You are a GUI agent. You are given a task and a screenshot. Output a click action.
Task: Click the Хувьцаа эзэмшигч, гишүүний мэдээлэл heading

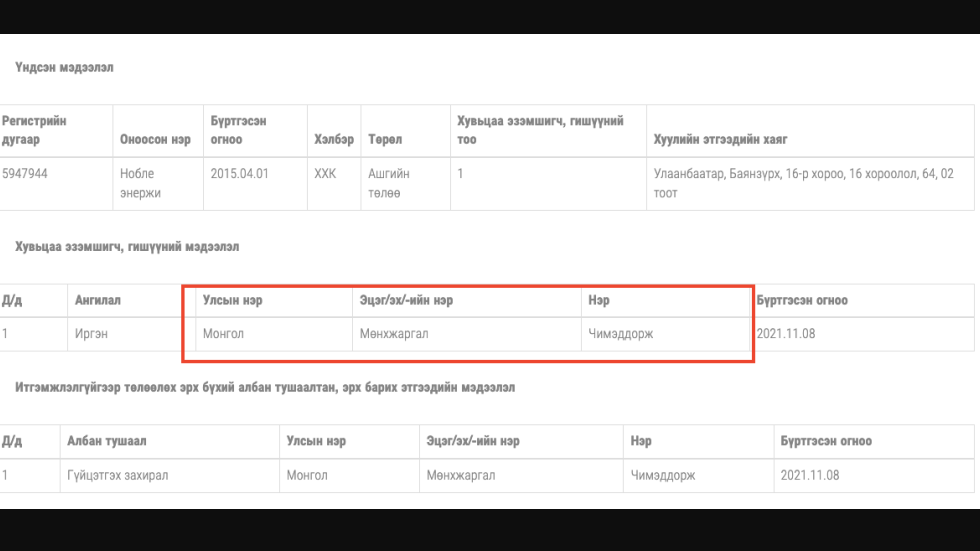pos(127,247)
